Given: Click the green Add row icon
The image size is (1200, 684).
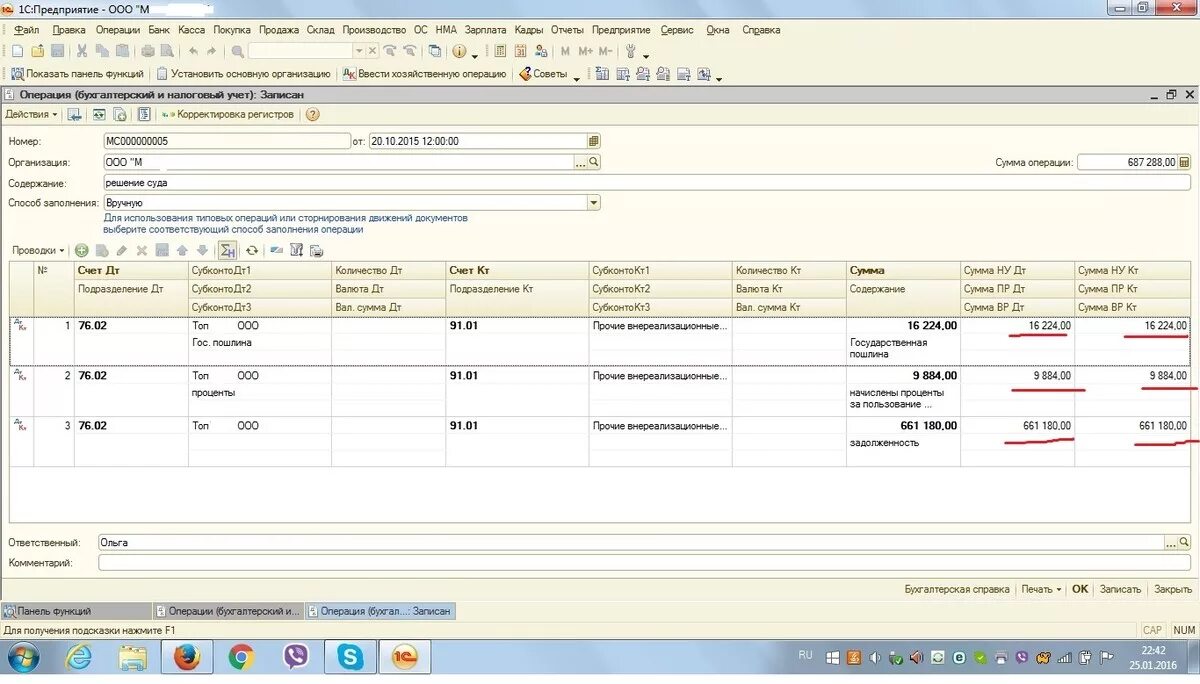Looking at the screenshot, I should coord(81,251).
